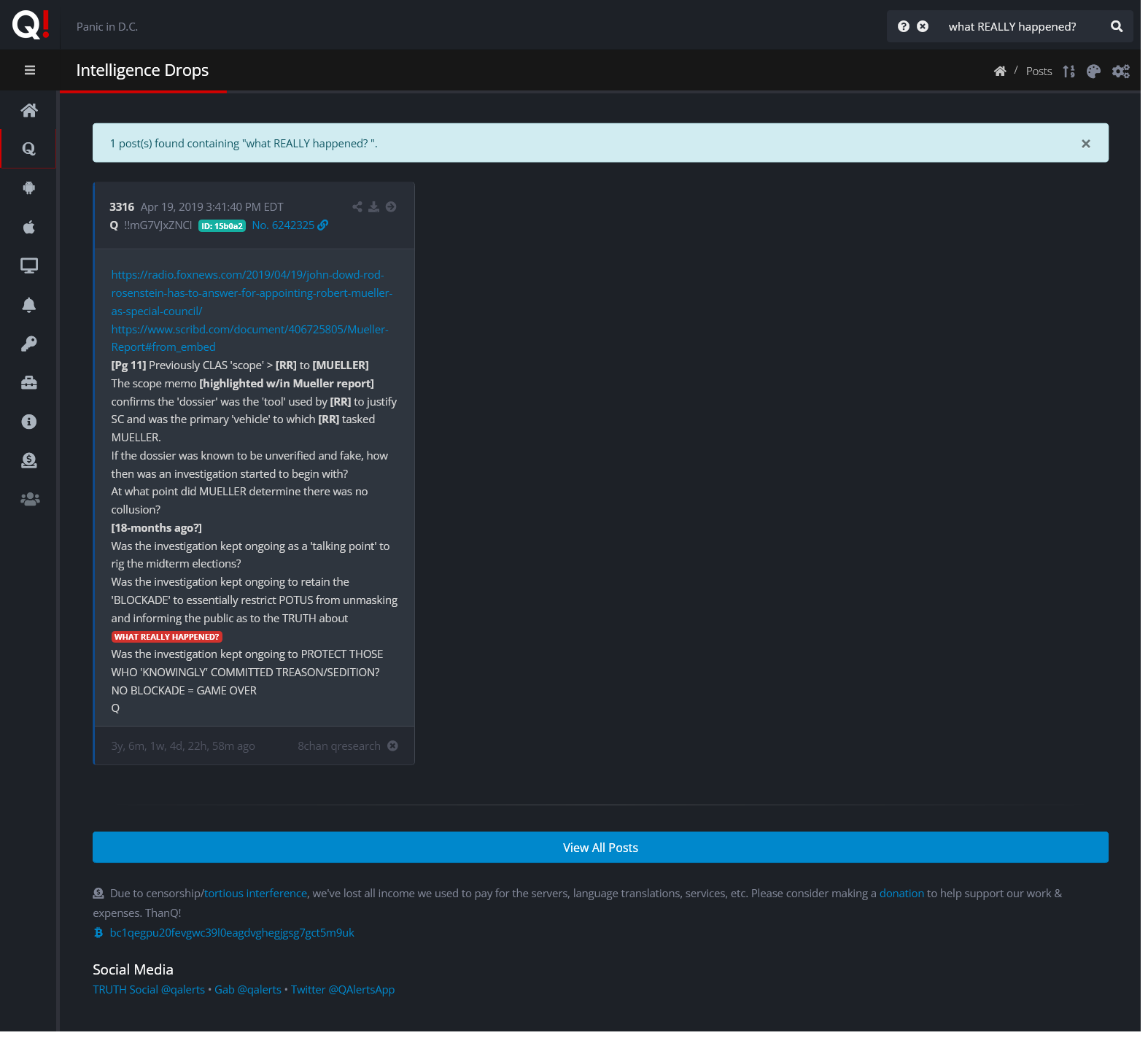Click the key icon in sidebar
The width and height of the screenshot is (1148, 1038).
[29, 344]
